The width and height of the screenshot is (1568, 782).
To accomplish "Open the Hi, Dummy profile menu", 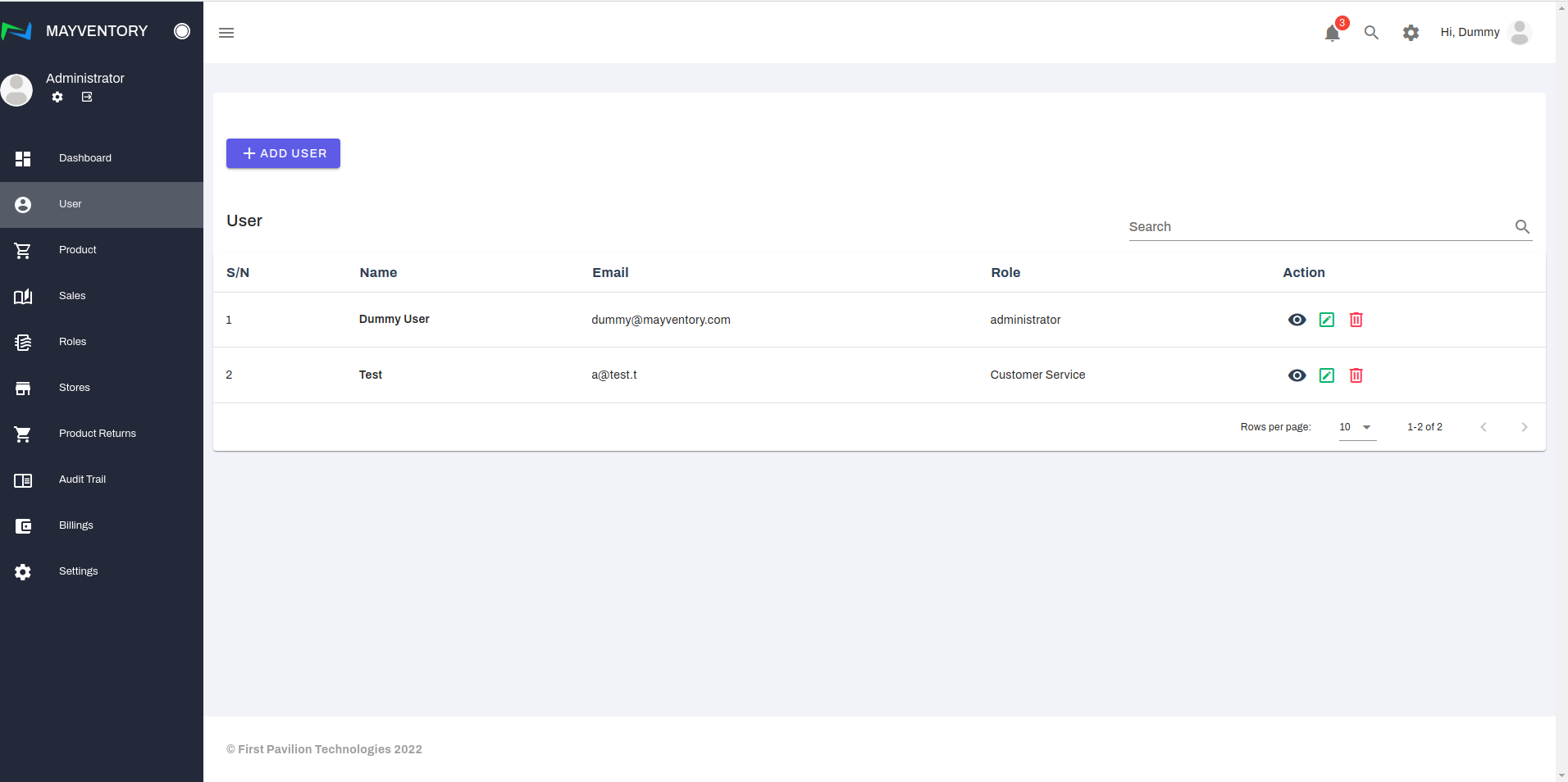I will tap(1484, 33).
